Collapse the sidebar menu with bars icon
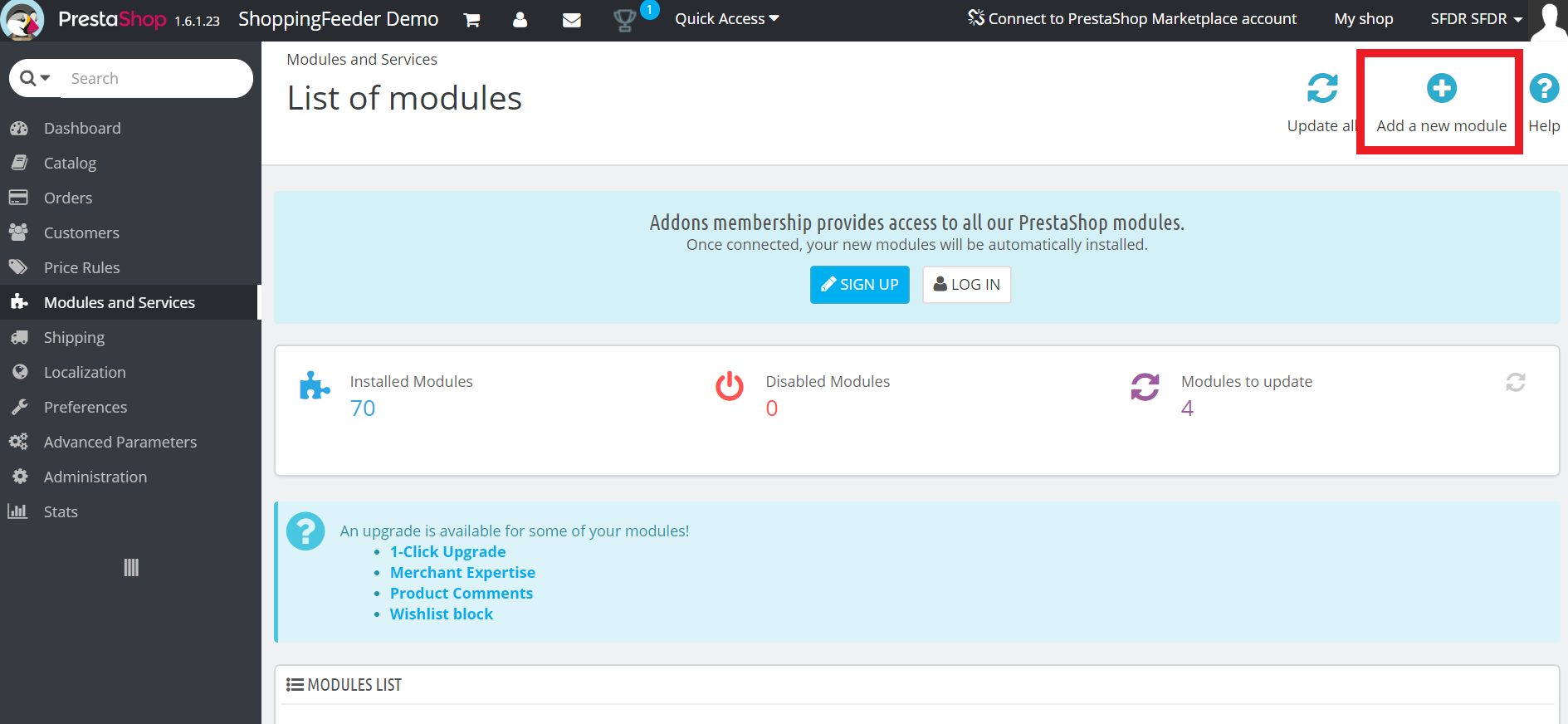 click(x=131, y=568)
